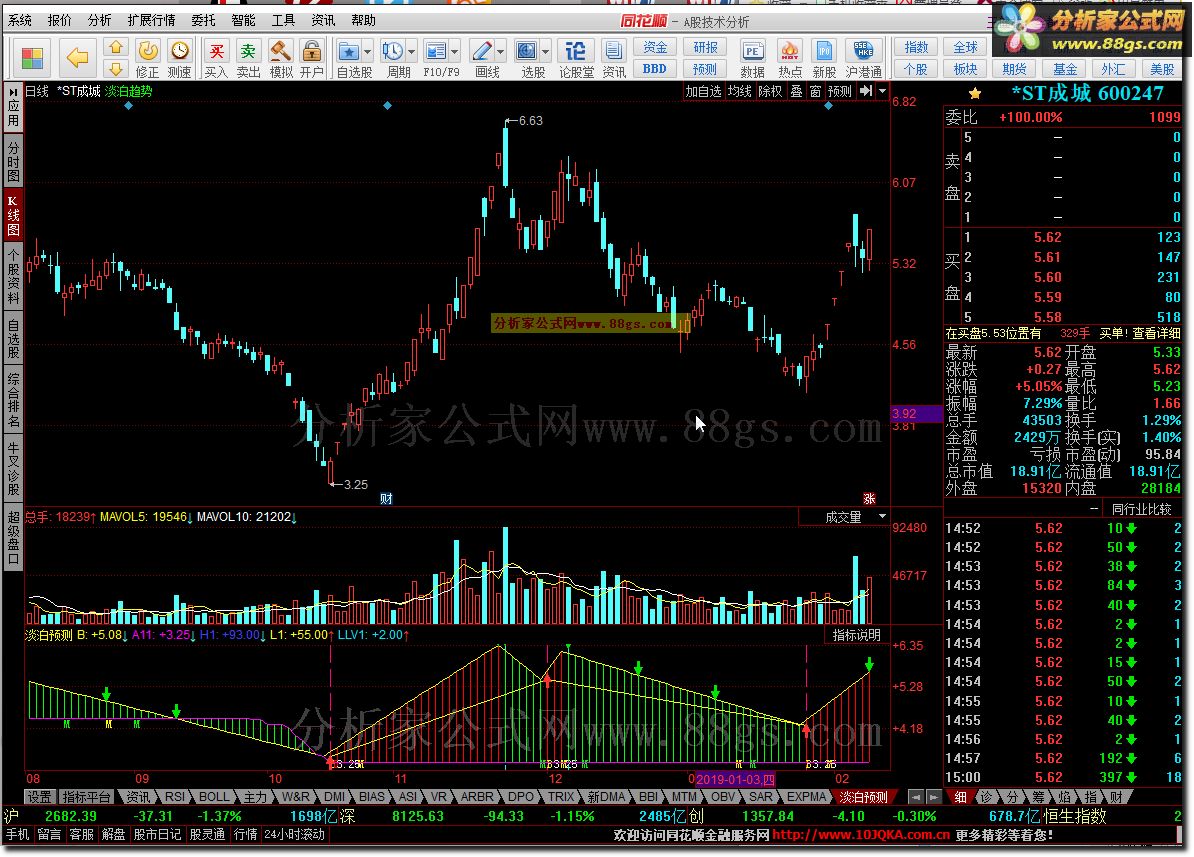Click the down arrow icon in toolbar
The width and height of the screenshot is (1194, 857).
[116, 69]
